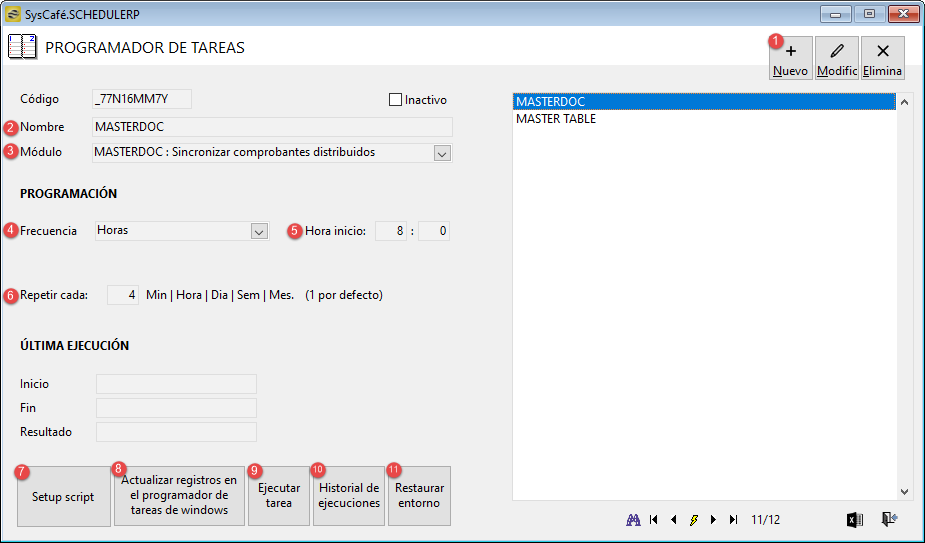Screen dimensions: 925x543
Task: Click the Nuevo plus button
Action: pyautogui.click(x=790, y=58)
